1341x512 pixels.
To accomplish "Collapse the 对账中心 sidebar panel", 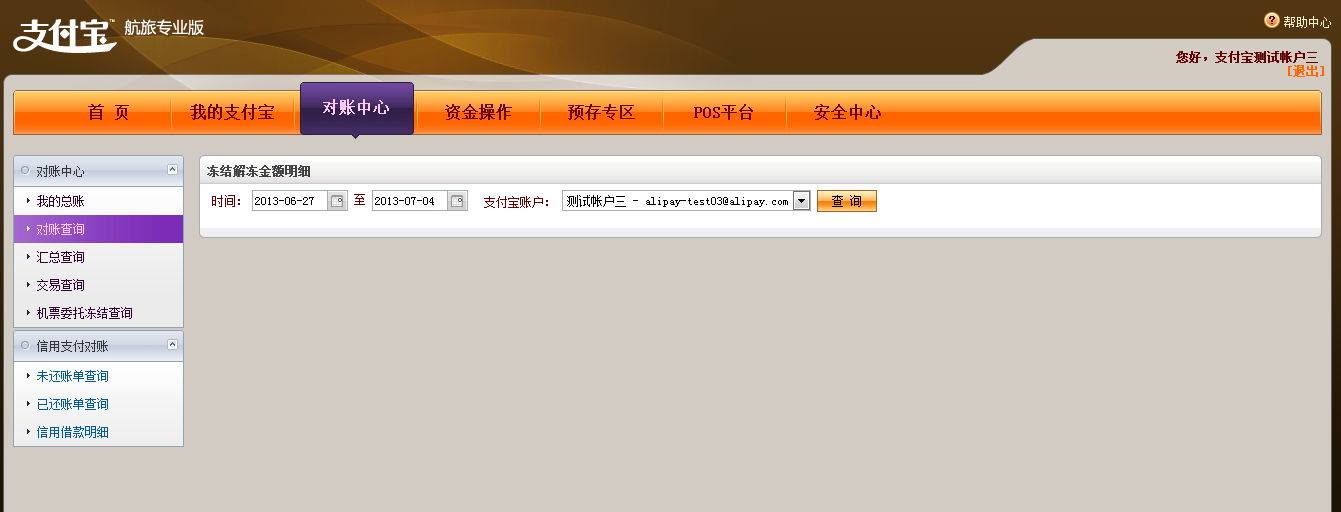I will pos(172,170).
